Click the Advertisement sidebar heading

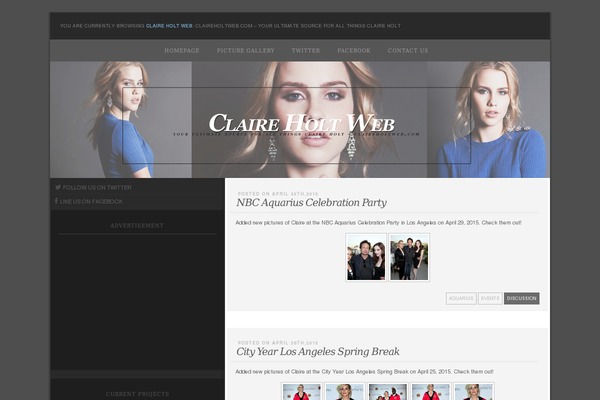[x=137, y=226]
